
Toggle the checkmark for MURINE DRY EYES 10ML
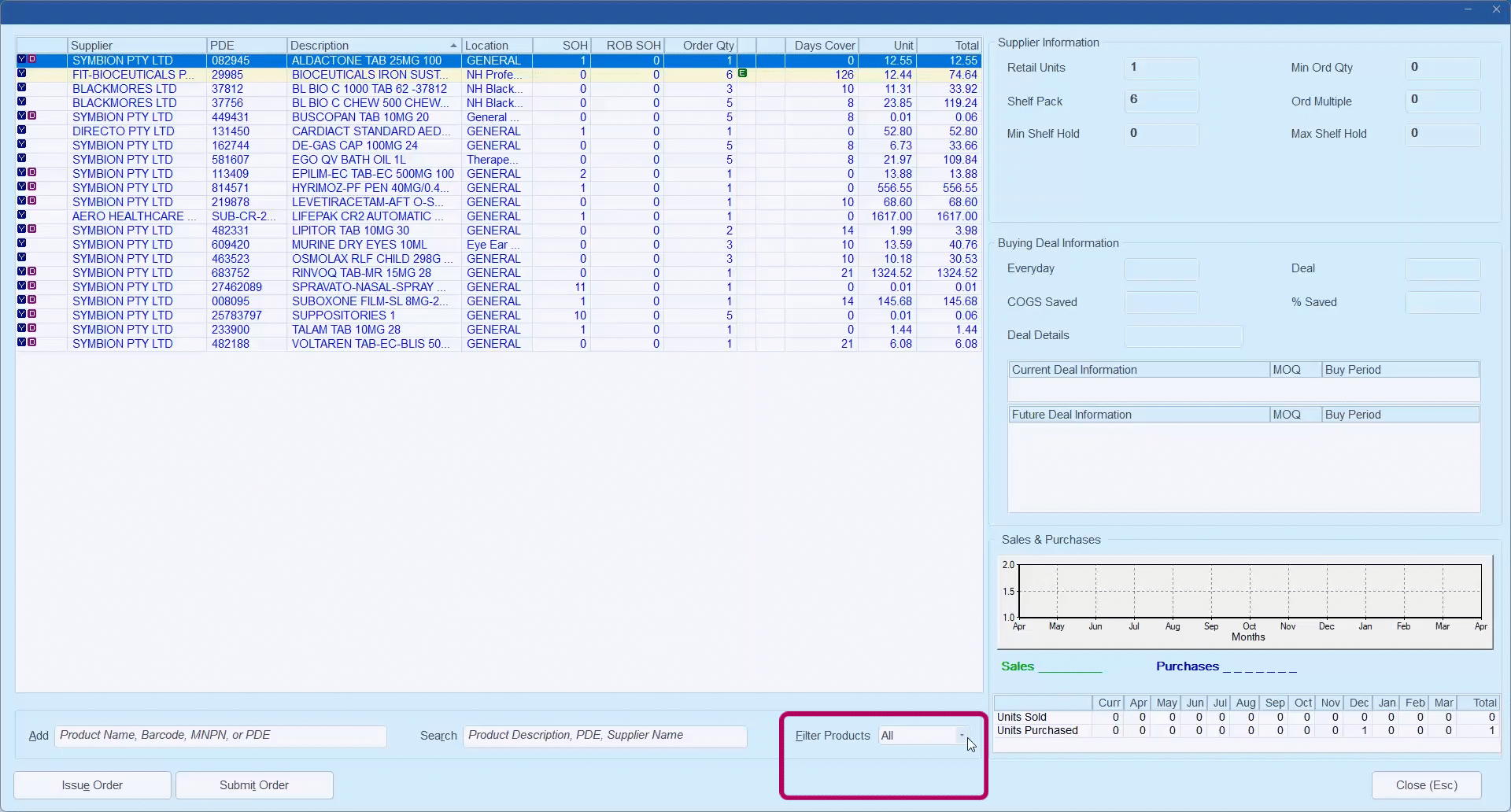(x=22, y=243)
